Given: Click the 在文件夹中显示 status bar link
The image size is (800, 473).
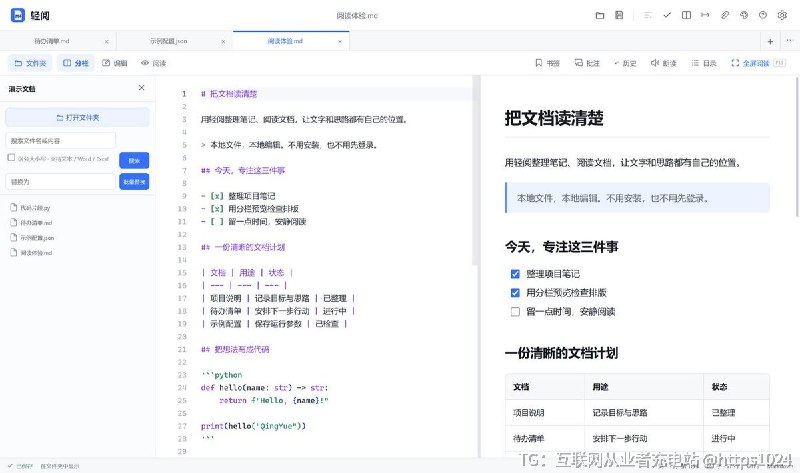Looking at the screenshot, I should [x=60, y=466].
